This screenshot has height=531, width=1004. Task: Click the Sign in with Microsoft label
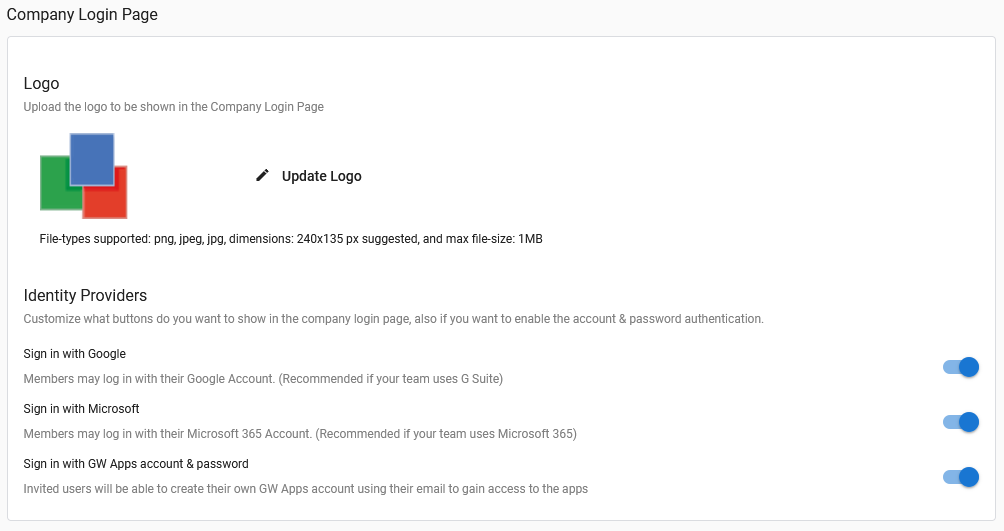(x=81, y=409)
